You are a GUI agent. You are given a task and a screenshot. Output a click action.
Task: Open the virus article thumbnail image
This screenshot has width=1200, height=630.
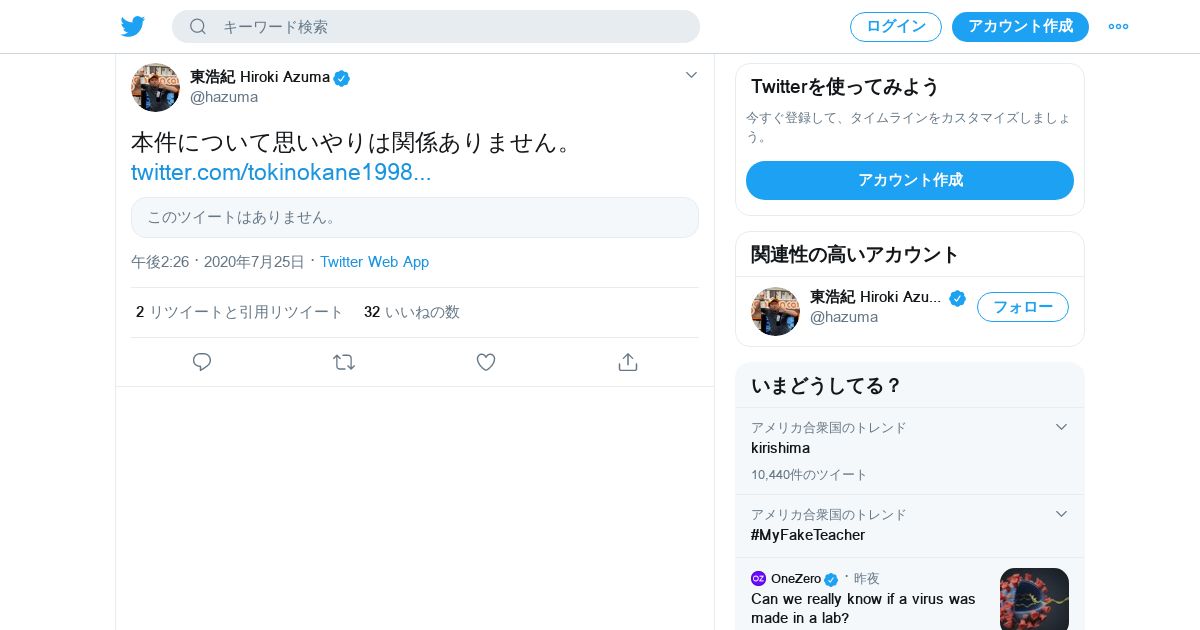(x=1034, y=599)
